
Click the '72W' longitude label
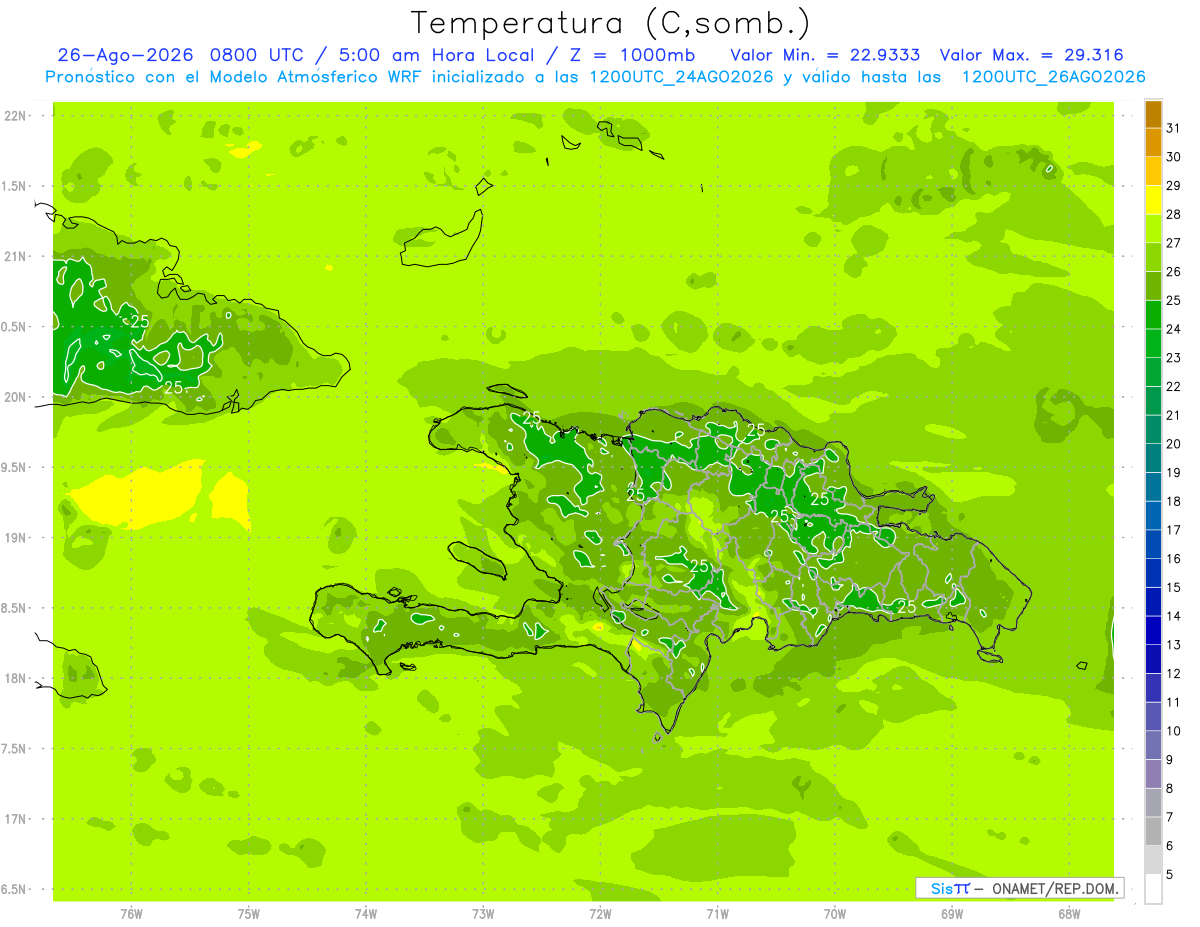point(600,913)
